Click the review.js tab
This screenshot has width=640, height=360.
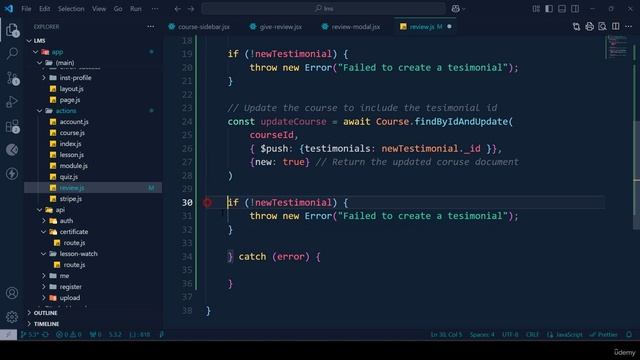coord(425,27)
